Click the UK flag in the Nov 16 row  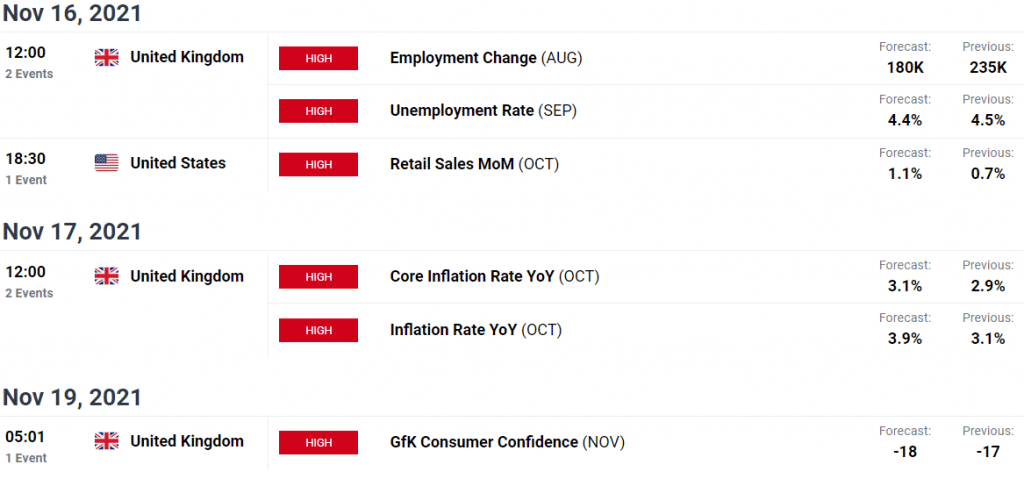tap(106, 58)
